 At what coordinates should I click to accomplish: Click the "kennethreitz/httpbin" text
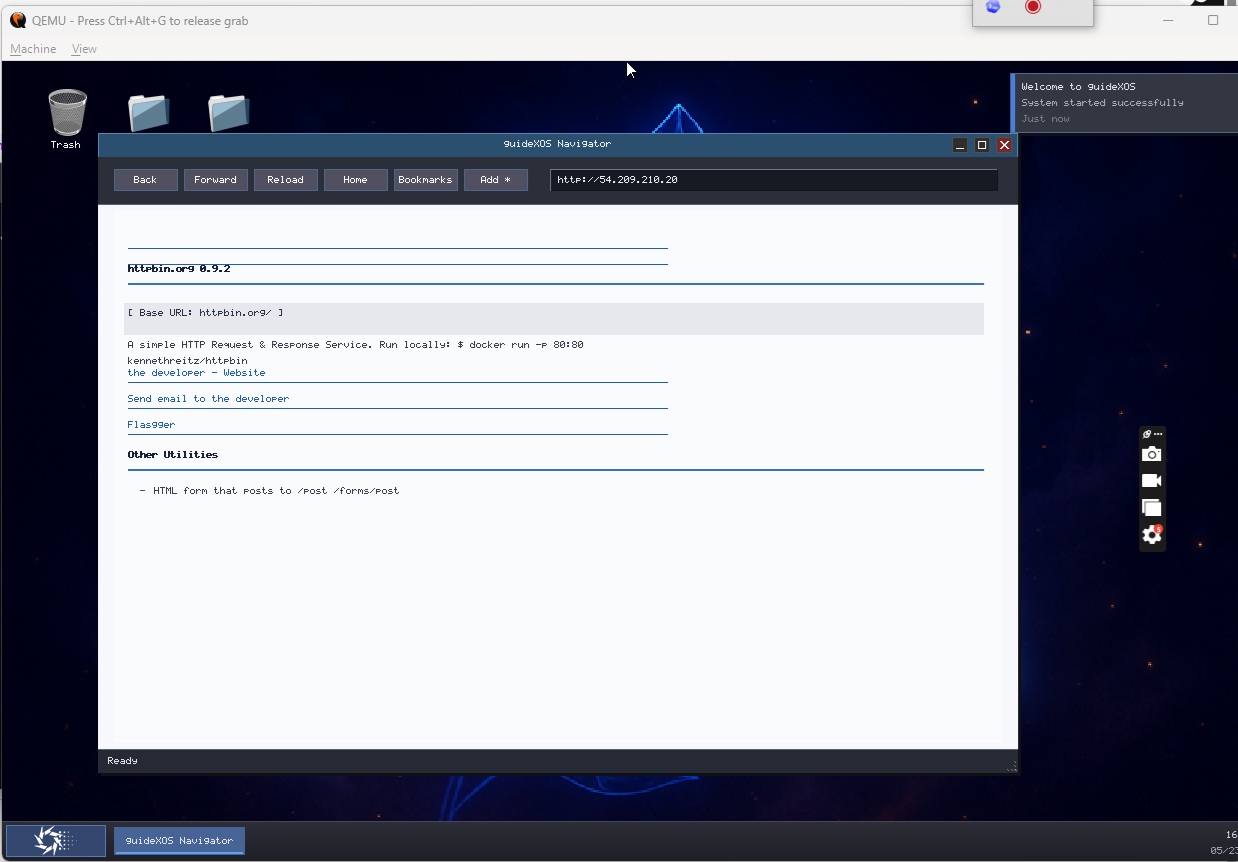tap(188, 361)
